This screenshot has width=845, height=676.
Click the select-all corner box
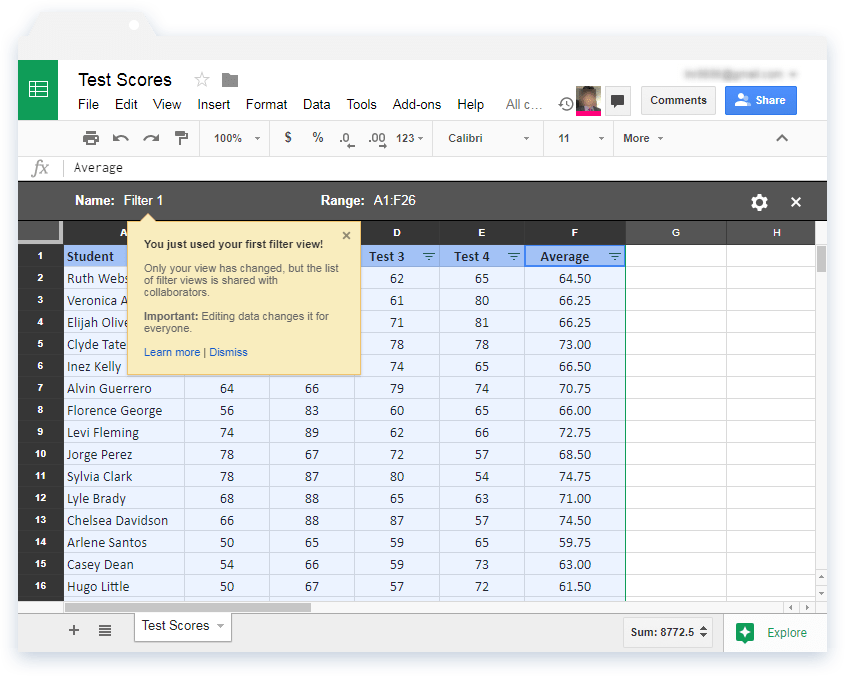(x=40, y=231)
